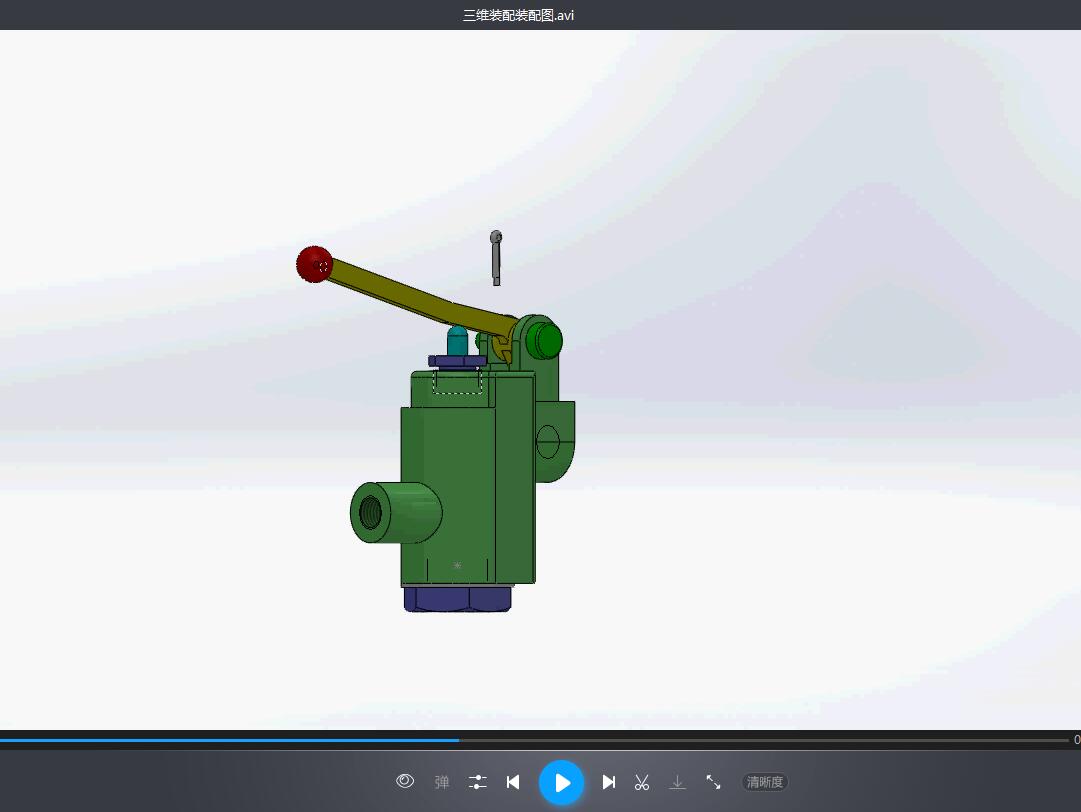Toggle the eye viewing mode icon
The image size is (1081, 812).
coord(405,781)
